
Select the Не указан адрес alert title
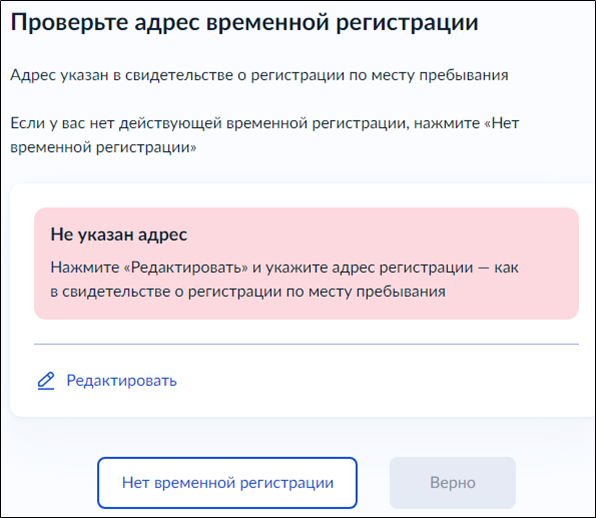click(119, 234)
